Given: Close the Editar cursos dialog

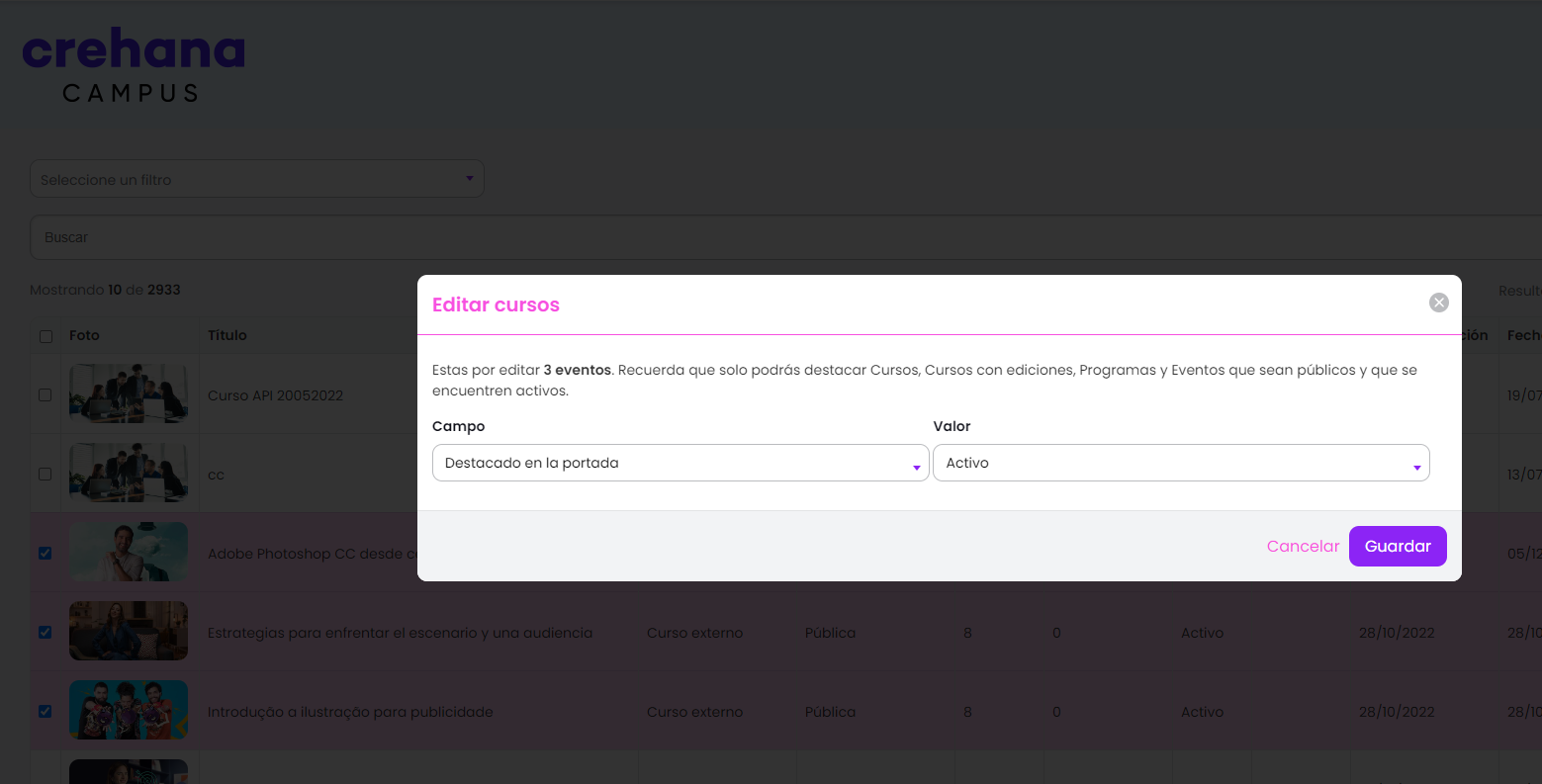Looking at the screenshot, I should coord(1438,303).
